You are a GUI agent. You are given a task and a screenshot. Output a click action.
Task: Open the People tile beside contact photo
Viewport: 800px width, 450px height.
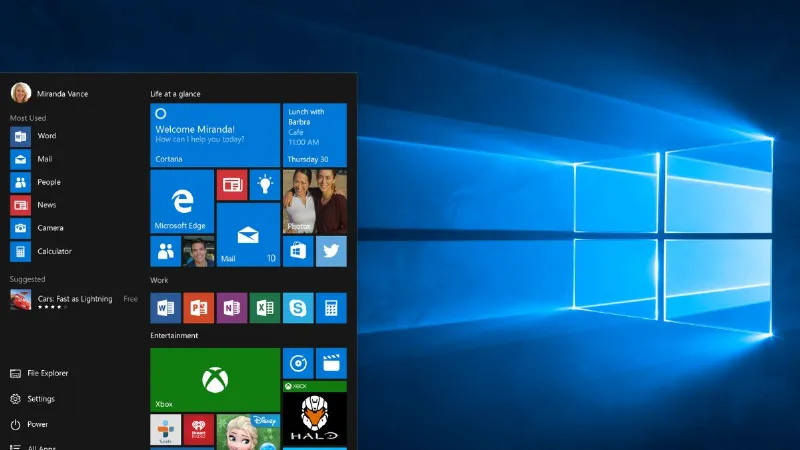coord(165,251)
